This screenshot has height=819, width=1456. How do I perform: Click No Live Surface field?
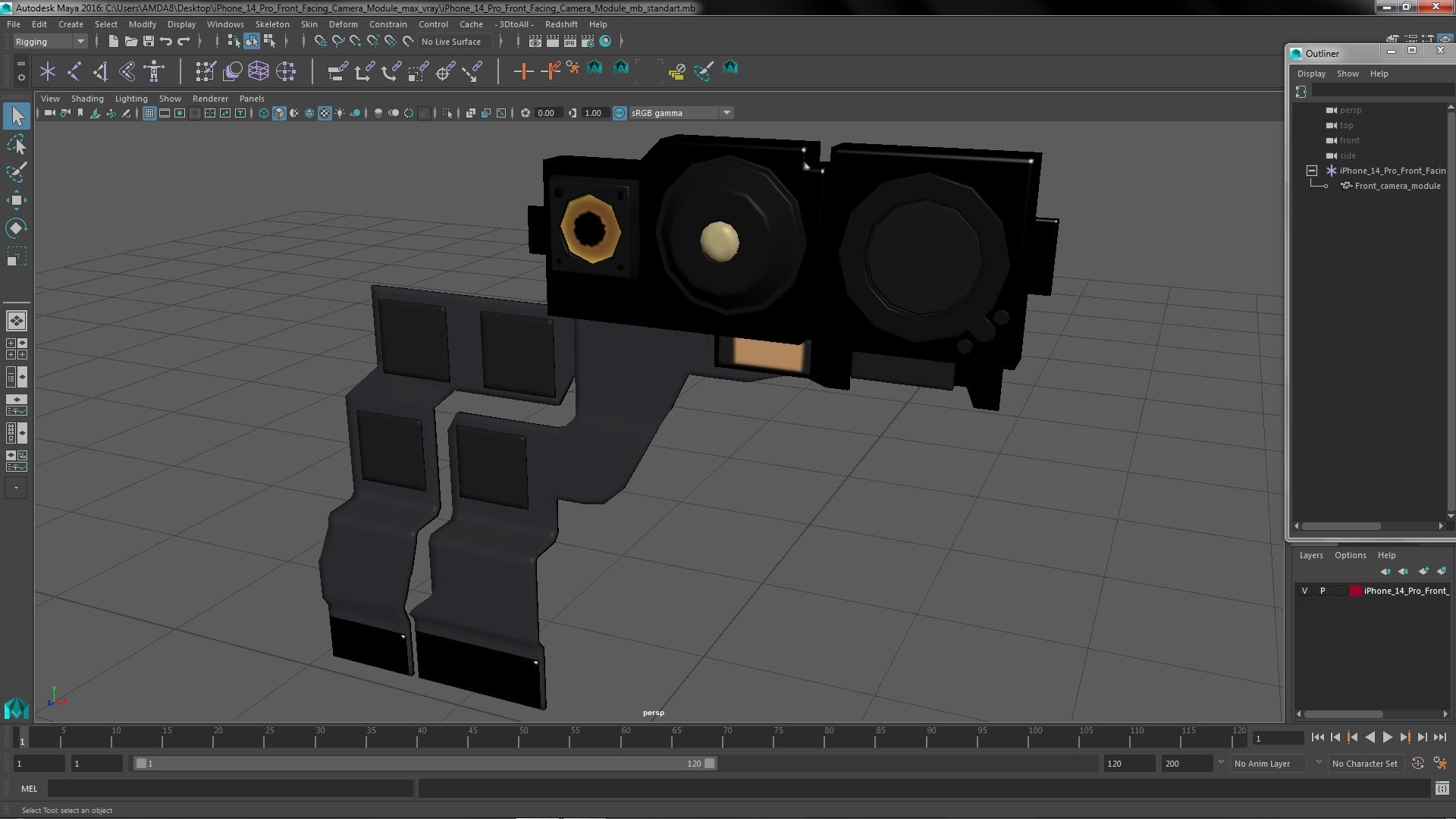point(451,42)
